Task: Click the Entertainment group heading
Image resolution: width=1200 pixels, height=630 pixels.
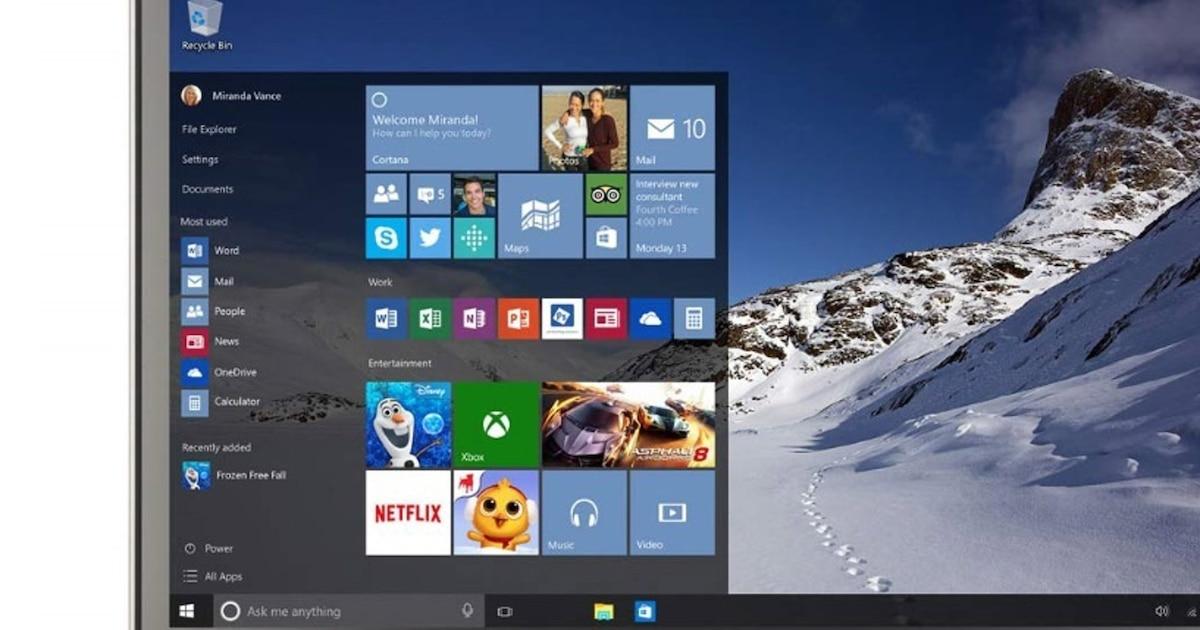Action: [400, 363]
